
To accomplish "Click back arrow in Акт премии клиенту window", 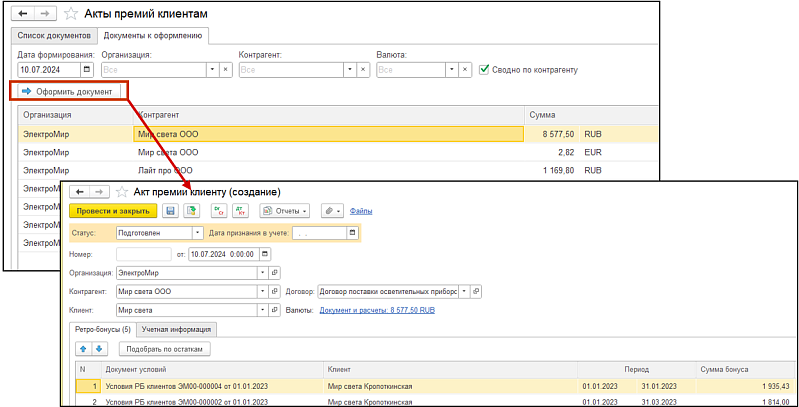I will click(x=79, y=192).
